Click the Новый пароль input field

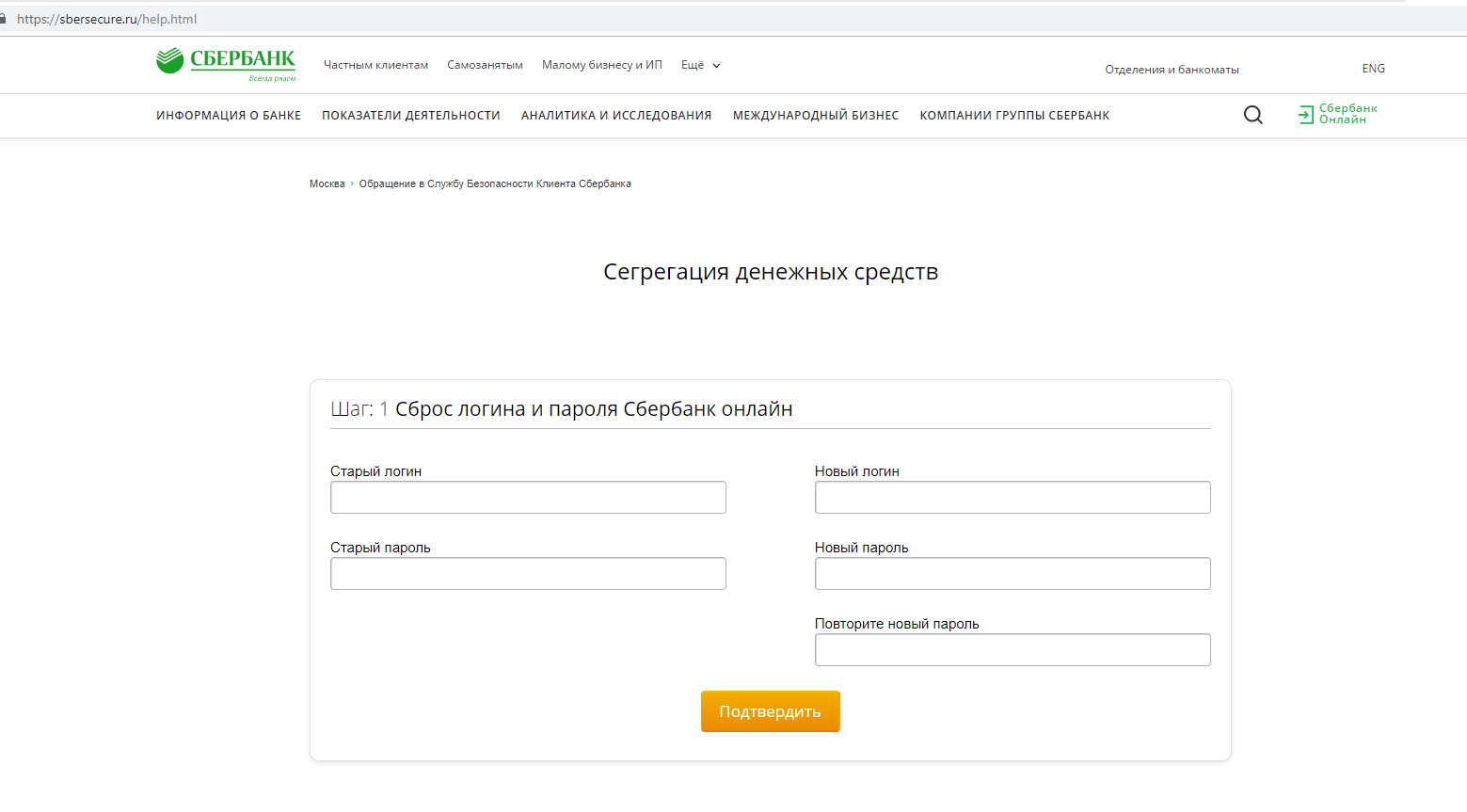pos(1013,574)
